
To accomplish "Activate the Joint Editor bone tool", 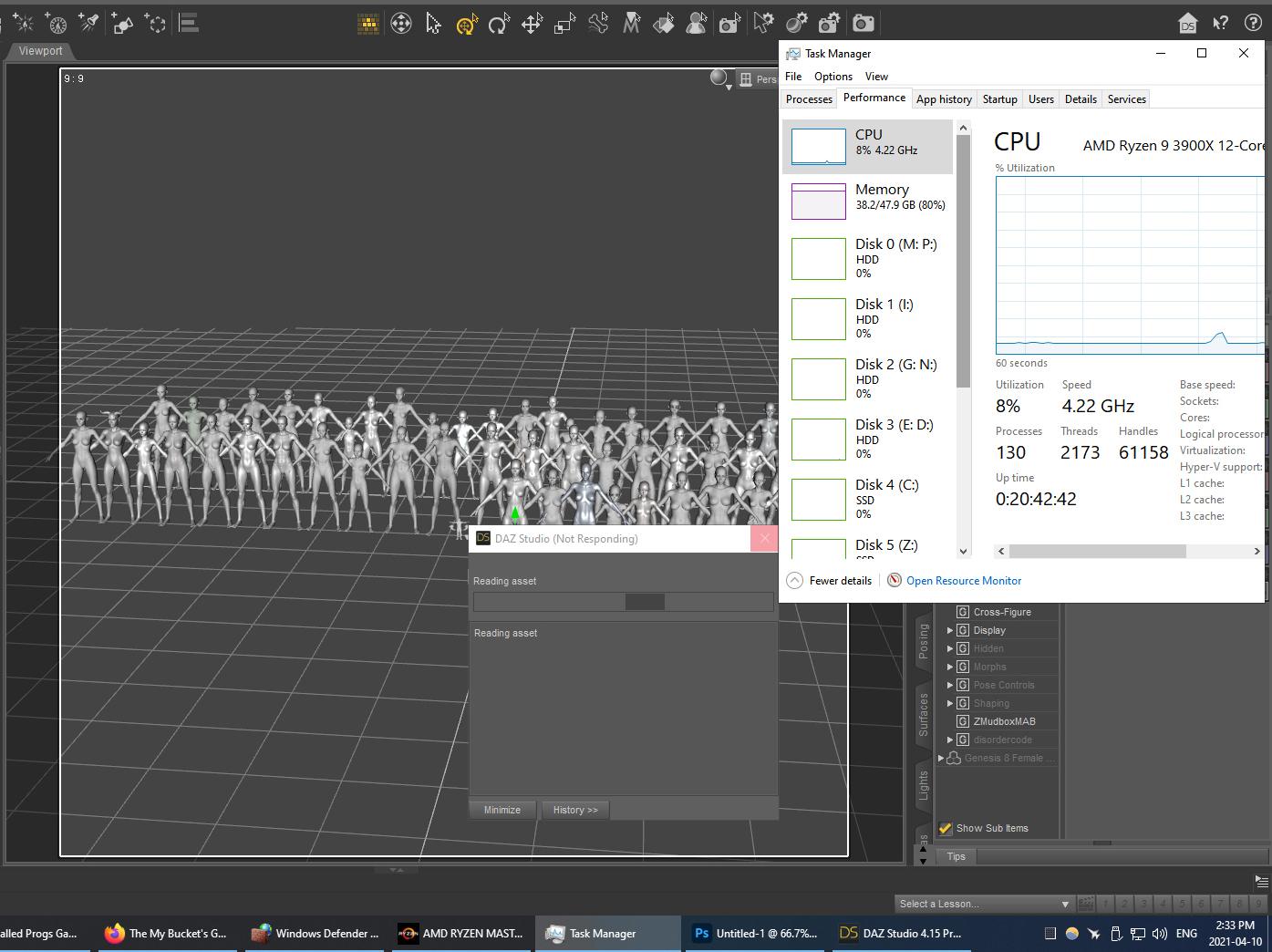I will (x=598, y=24).
